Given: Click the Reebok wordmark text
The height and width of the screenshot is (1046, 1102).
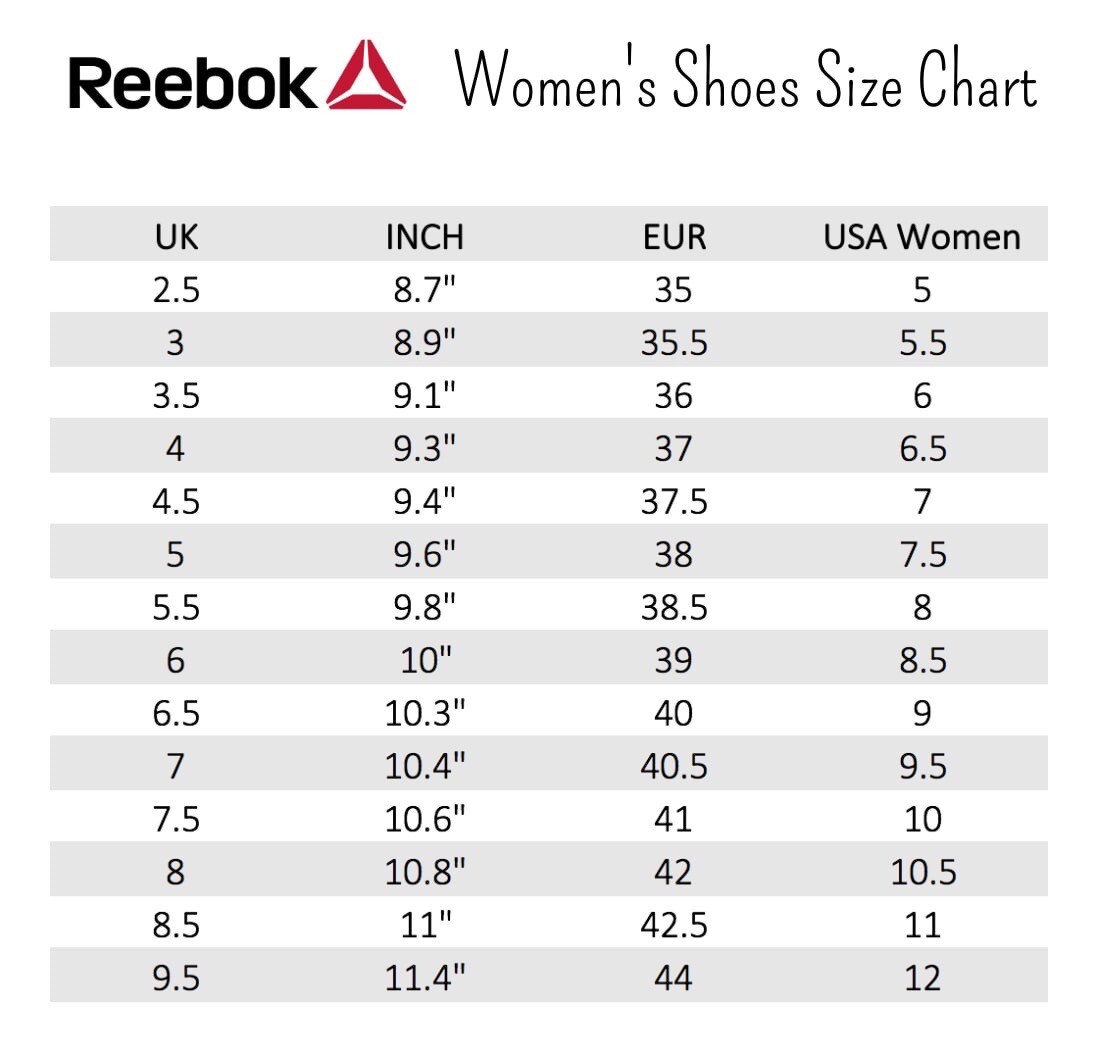Looking at the screenshot, I should click(x=192, y=83).
